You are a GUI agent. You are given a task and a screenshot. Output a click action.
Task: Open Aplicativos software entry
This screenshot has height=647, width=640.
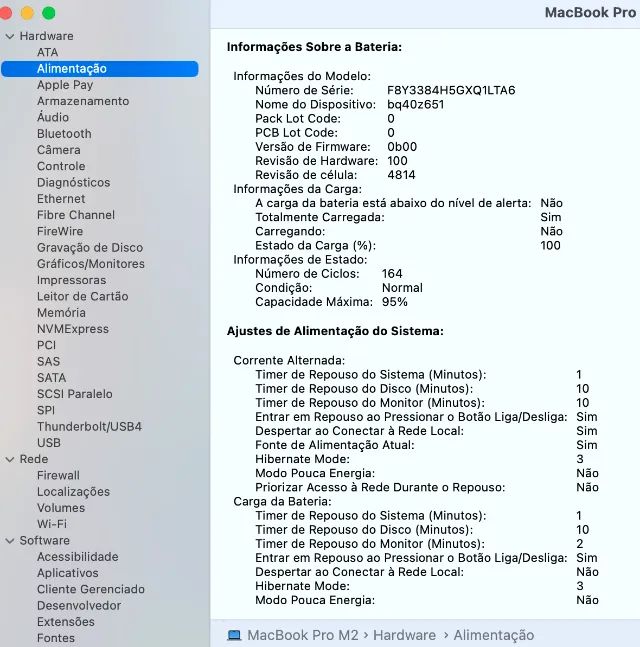pyautogui.click(x=68, y=573)
